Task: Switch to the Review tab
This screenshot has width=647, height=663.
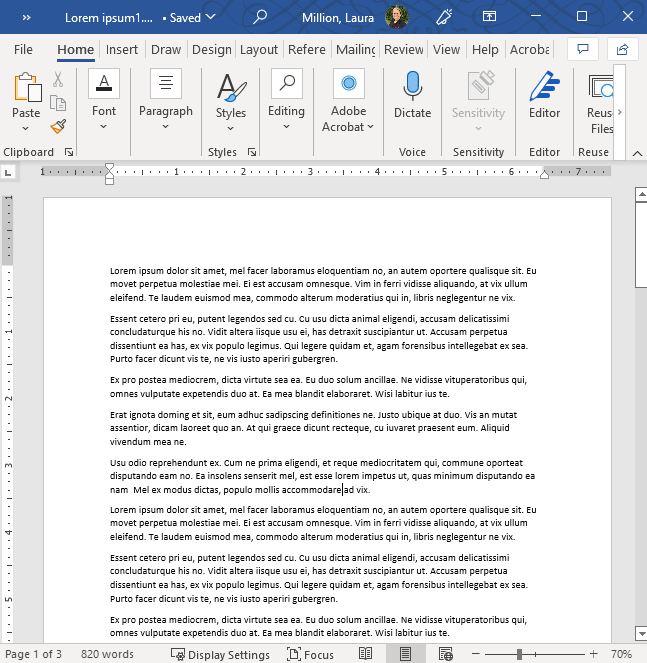Action: tap(403, 50)
